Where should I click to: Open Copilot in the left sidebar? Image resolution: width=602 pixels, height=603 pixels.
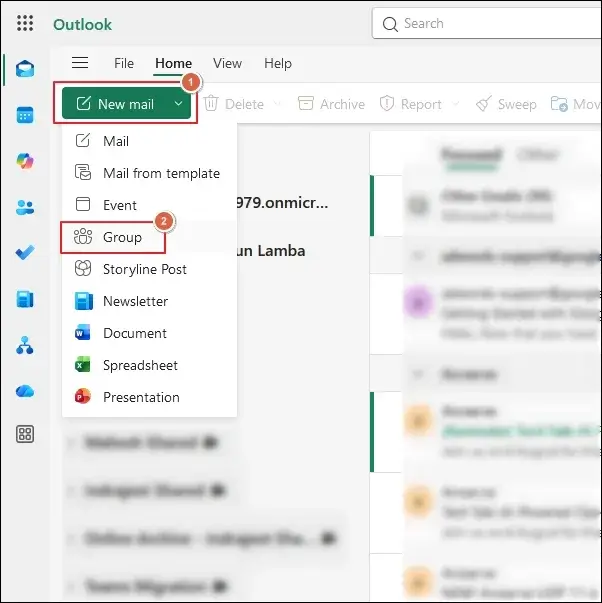pos(25,161)
